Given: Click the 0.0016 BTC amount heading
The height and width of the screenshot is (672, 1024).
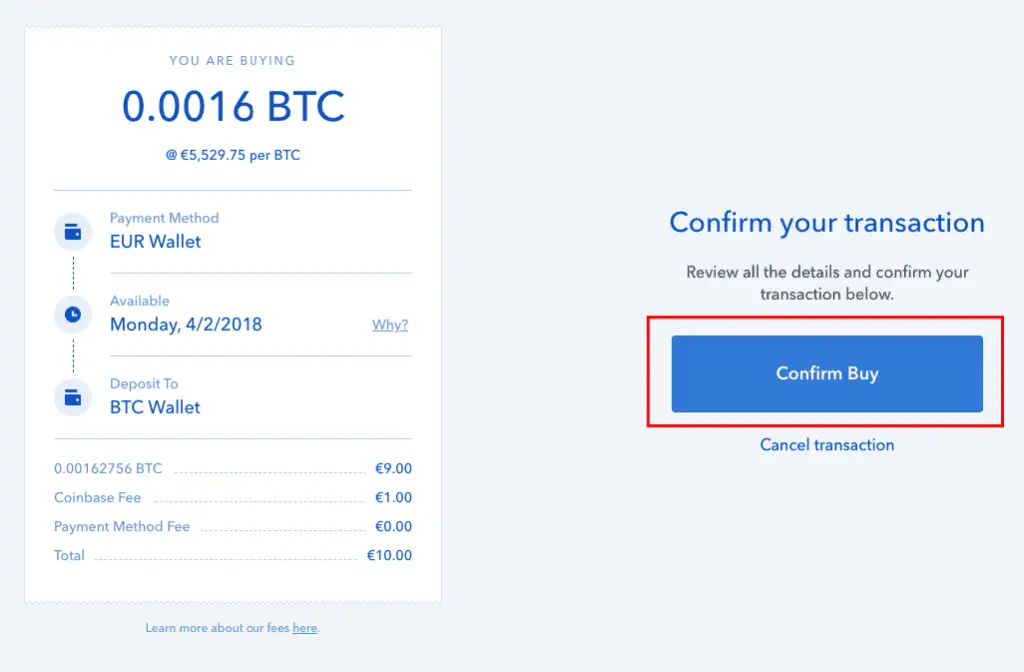Looking at the screenshot, I should [x=233, y=106].
